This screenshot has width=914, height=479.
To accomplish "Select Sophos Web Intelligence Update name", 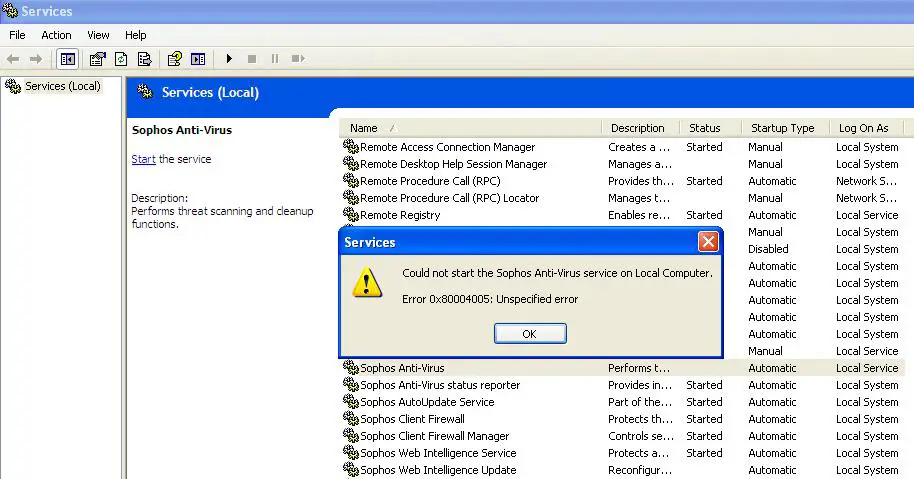I will click(438, 470).
